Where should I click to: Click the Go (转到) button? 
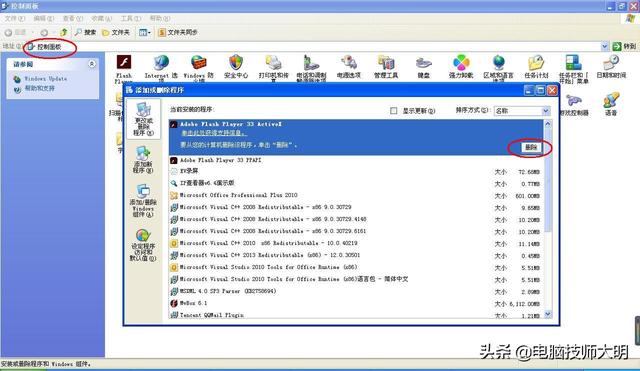pyautogui.click(x=624, y=47)
